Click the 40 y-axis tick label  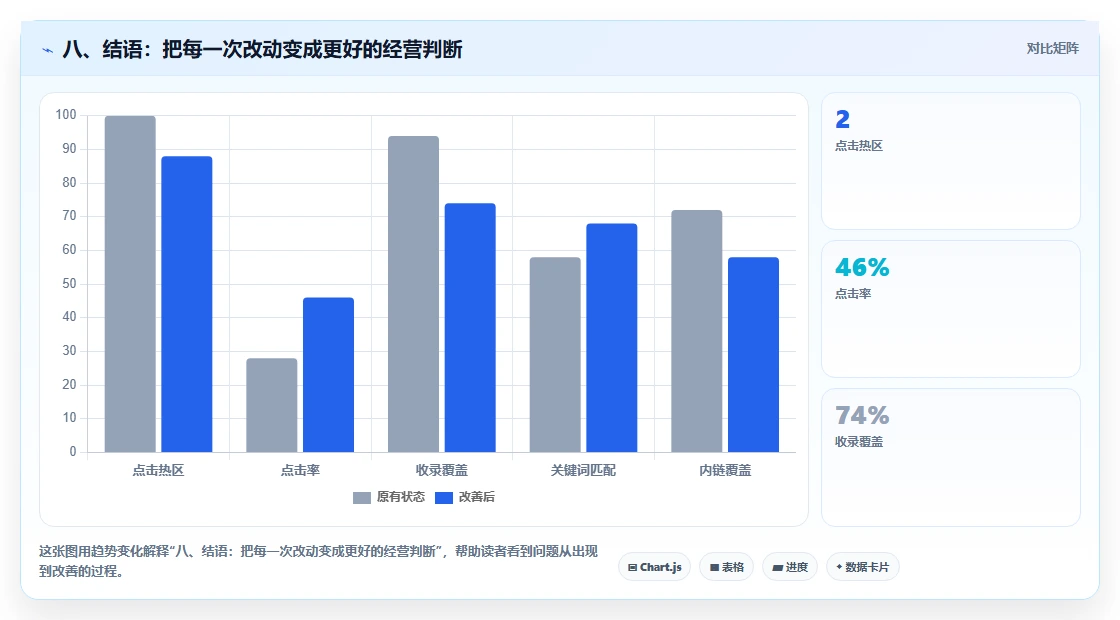click(69, 316)
